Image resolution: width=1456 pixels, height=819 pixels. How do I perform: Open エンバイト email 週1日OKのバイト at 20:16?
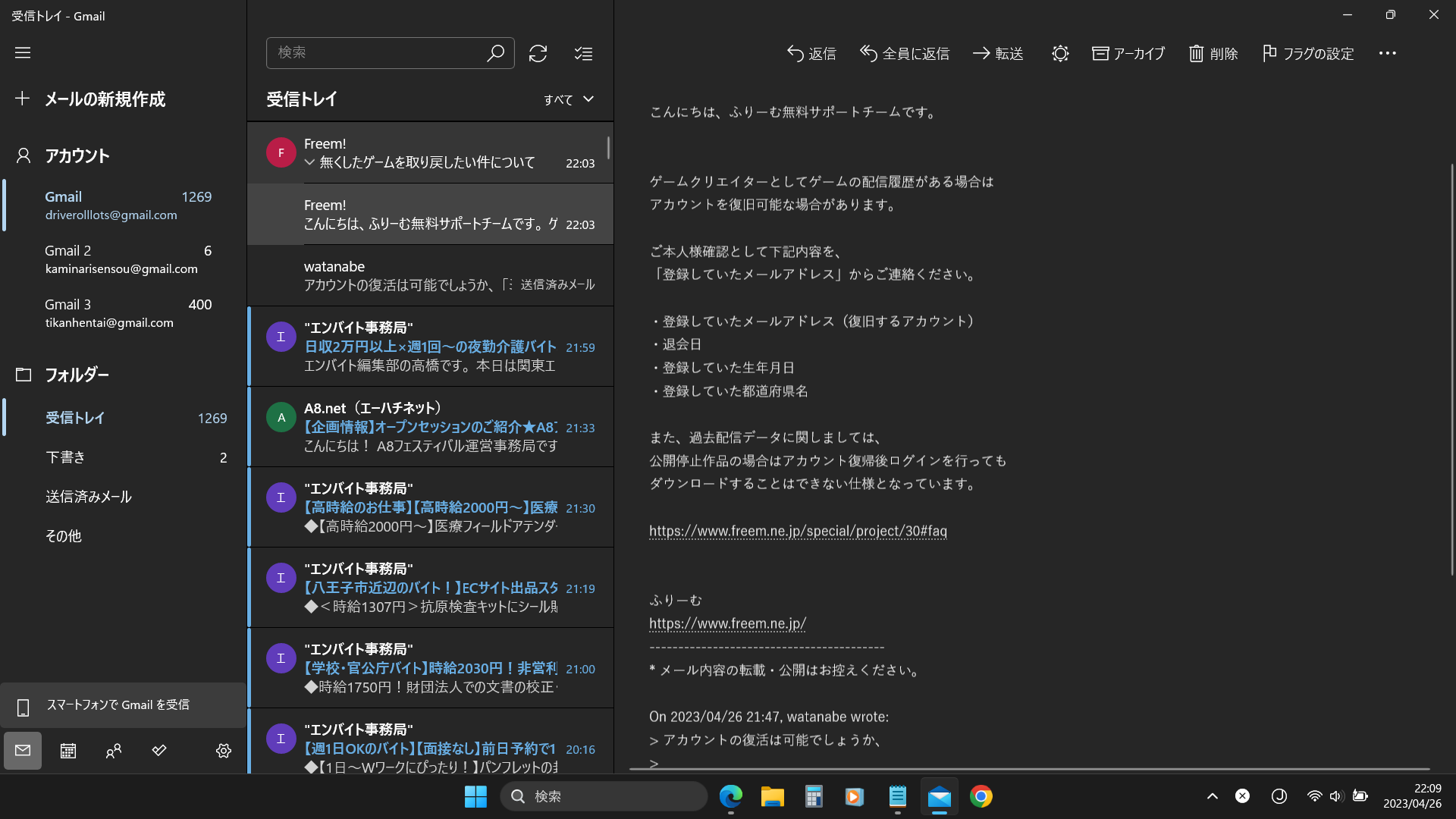(x=430, y=742)
